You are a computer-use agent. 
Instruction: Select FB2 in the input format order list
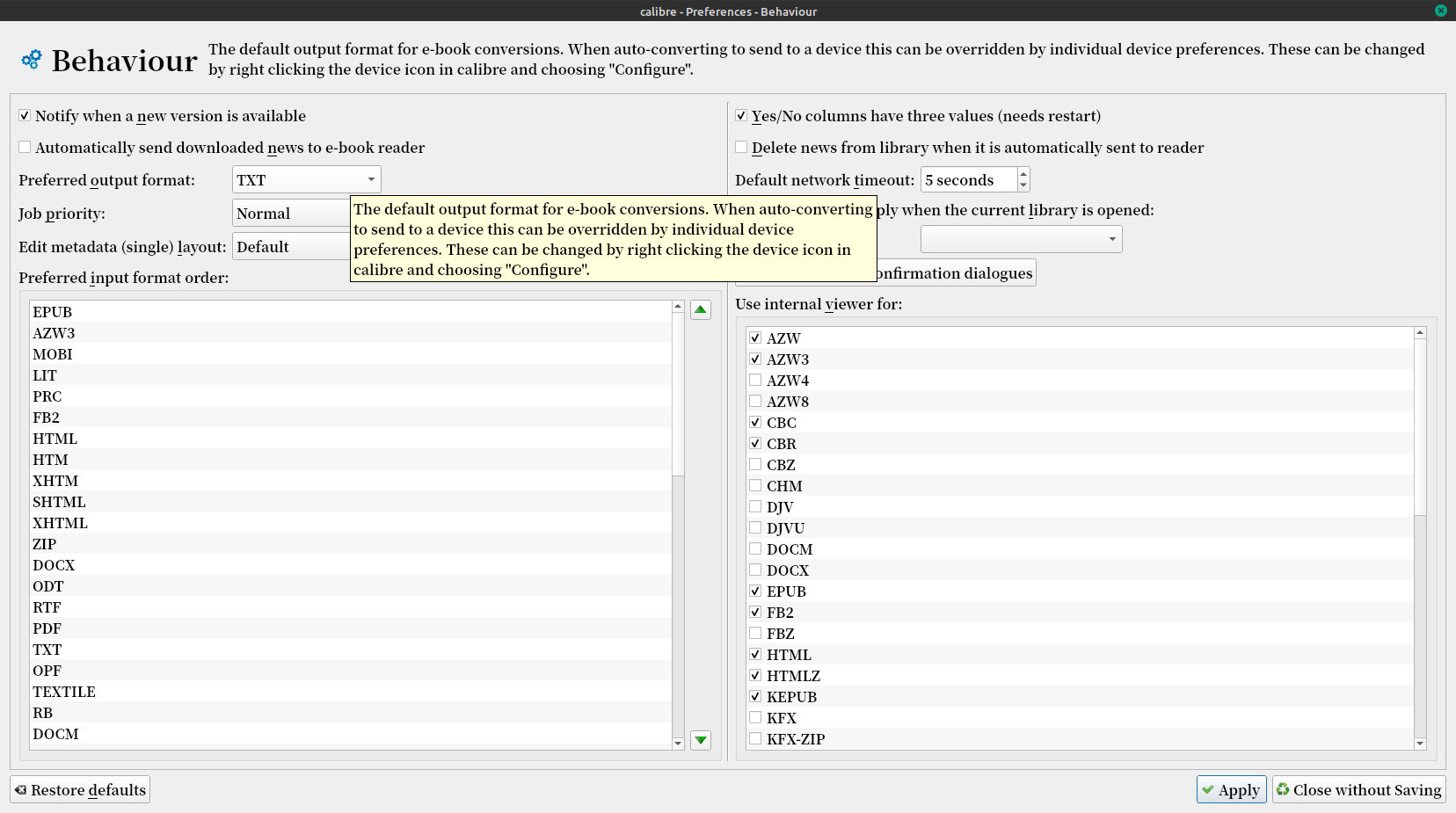(x=351, y=417)
